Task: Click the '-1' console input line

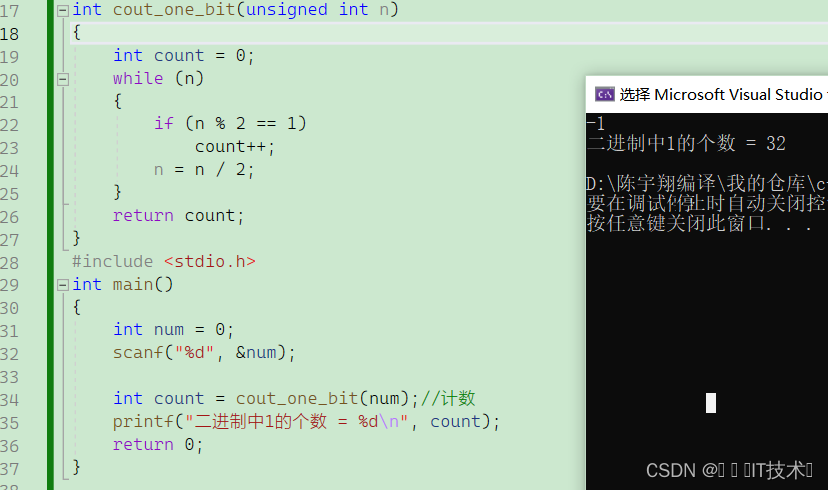Action: (x=596, y=124)
